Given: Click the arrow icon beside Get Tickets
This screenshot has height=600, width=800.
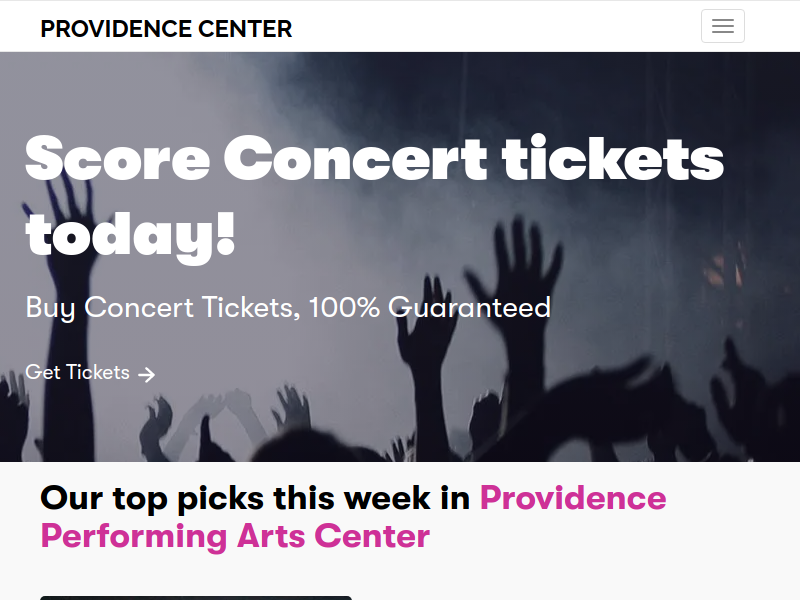Looking at the screenshot, I should tap(146, 374).
